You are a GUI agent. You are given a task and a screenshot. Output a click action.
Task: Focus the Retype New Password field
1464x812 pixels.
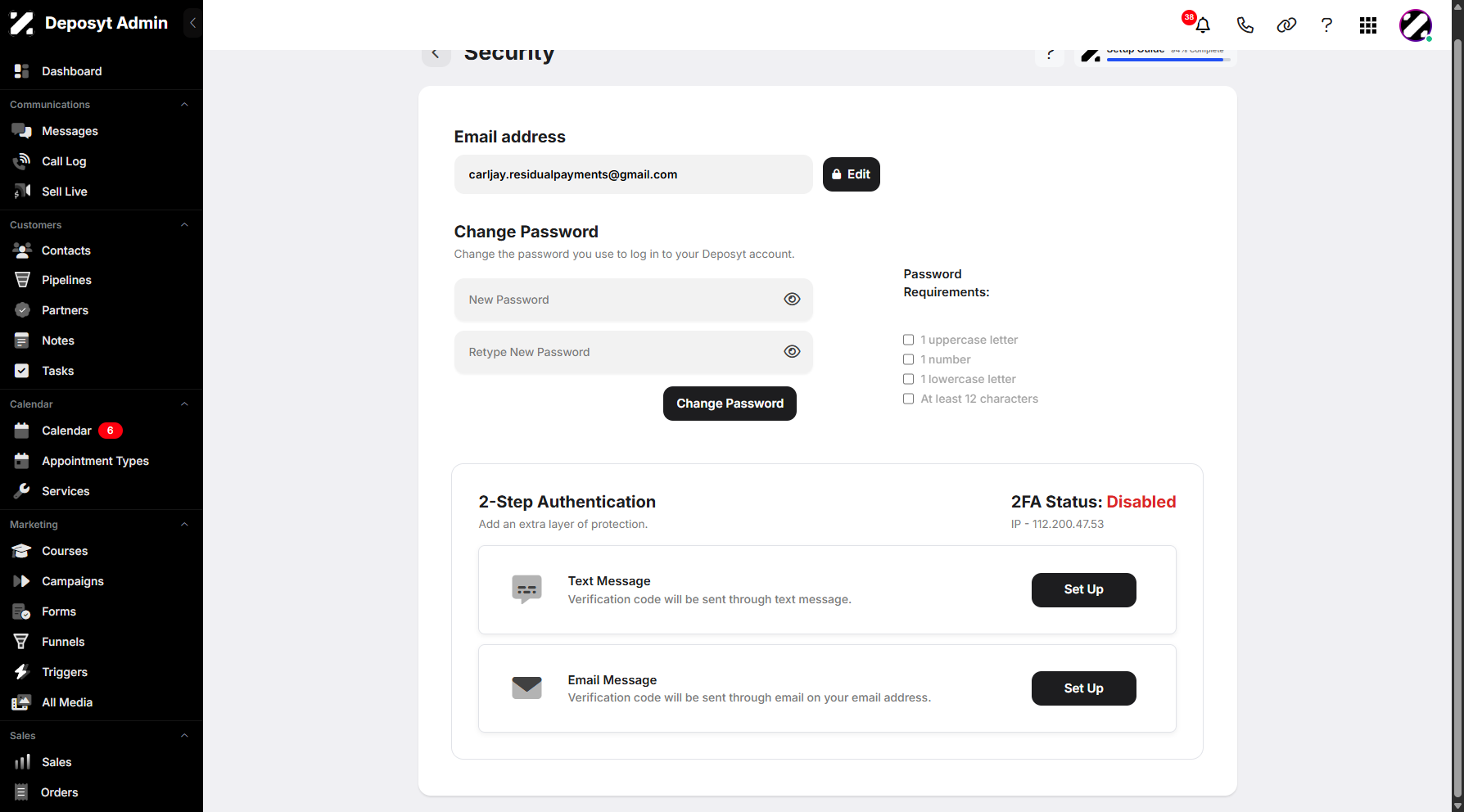point(633,352)
